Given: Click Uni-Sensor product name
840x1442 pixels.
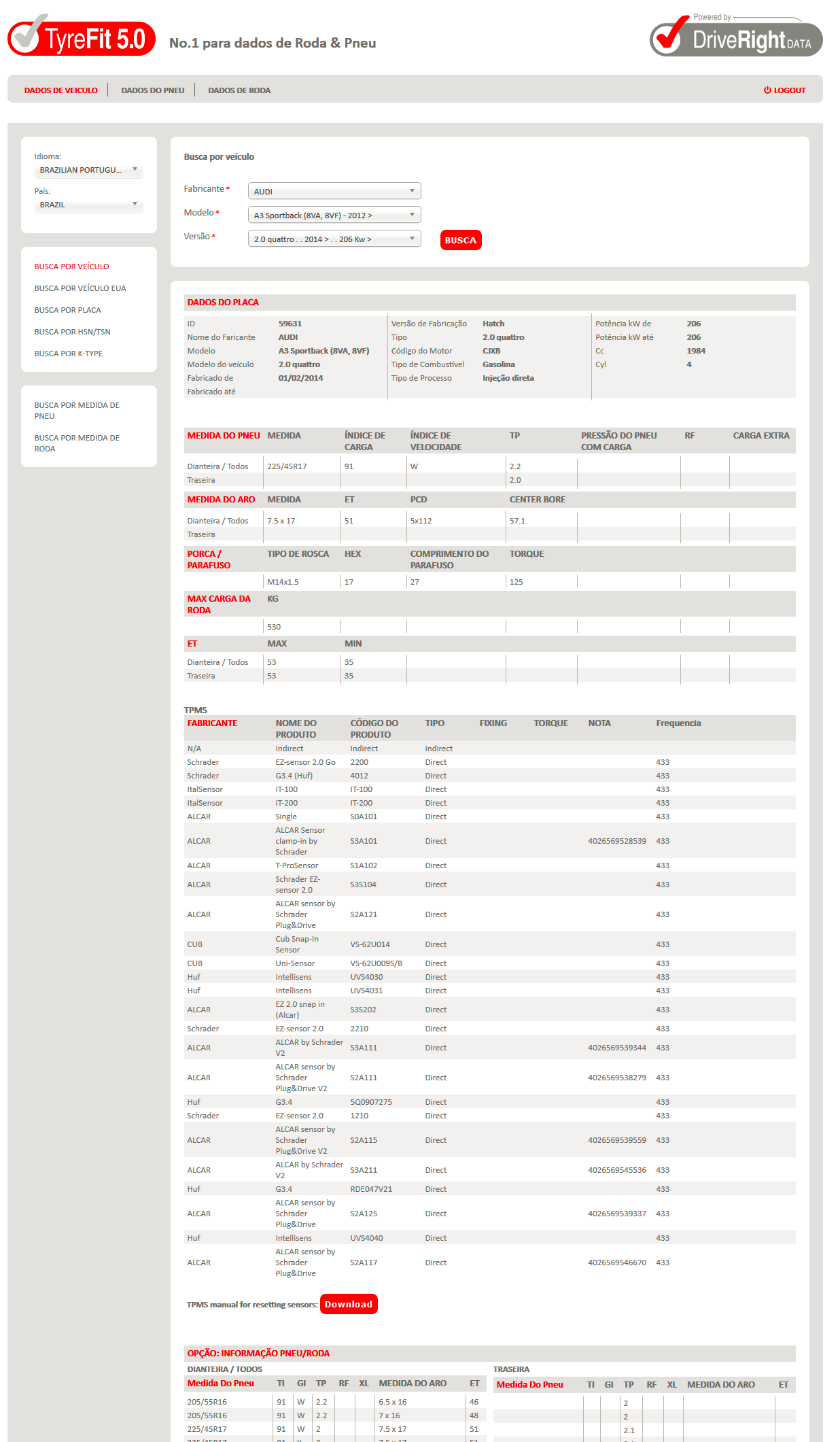Looking at the screenshot, I should (295, 963).
